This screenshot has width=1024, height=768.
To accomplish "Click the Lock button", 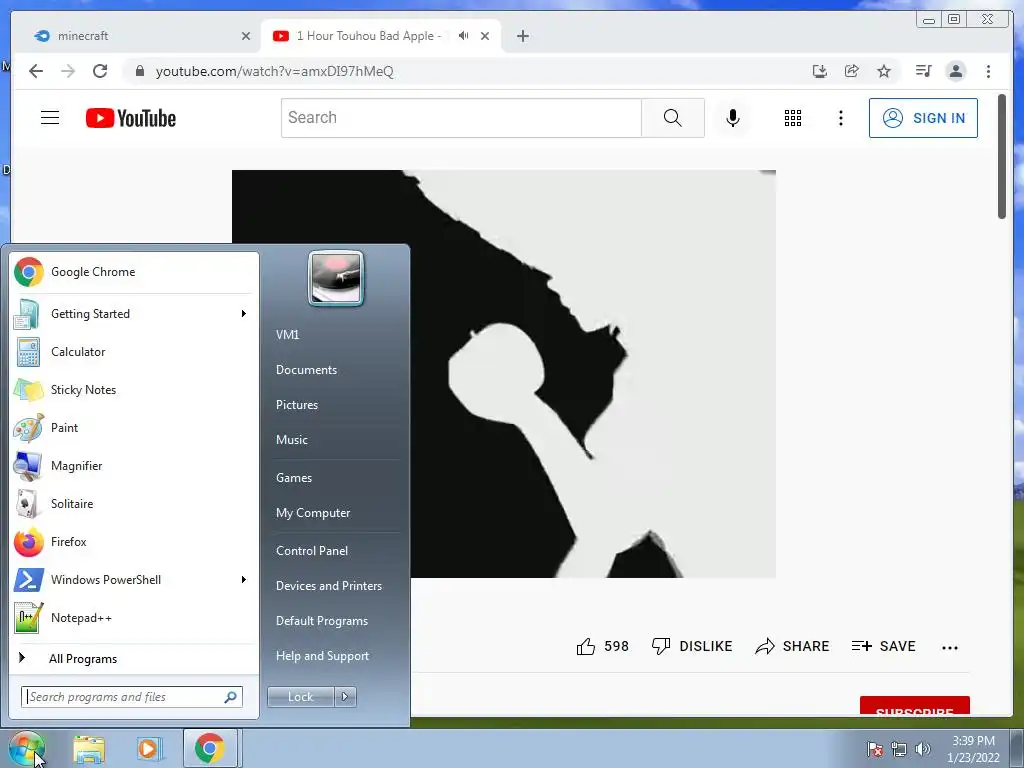I will [301, 697].
